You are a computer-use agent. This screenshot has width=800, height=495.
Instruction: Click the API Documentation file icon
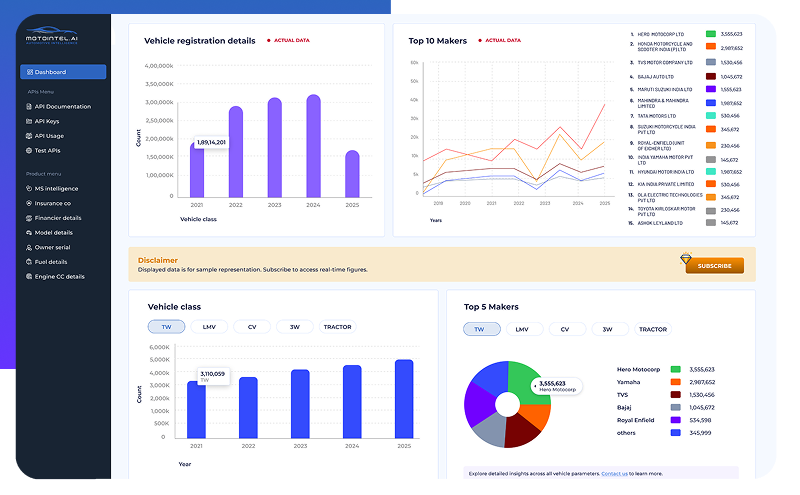click(29, 107)
